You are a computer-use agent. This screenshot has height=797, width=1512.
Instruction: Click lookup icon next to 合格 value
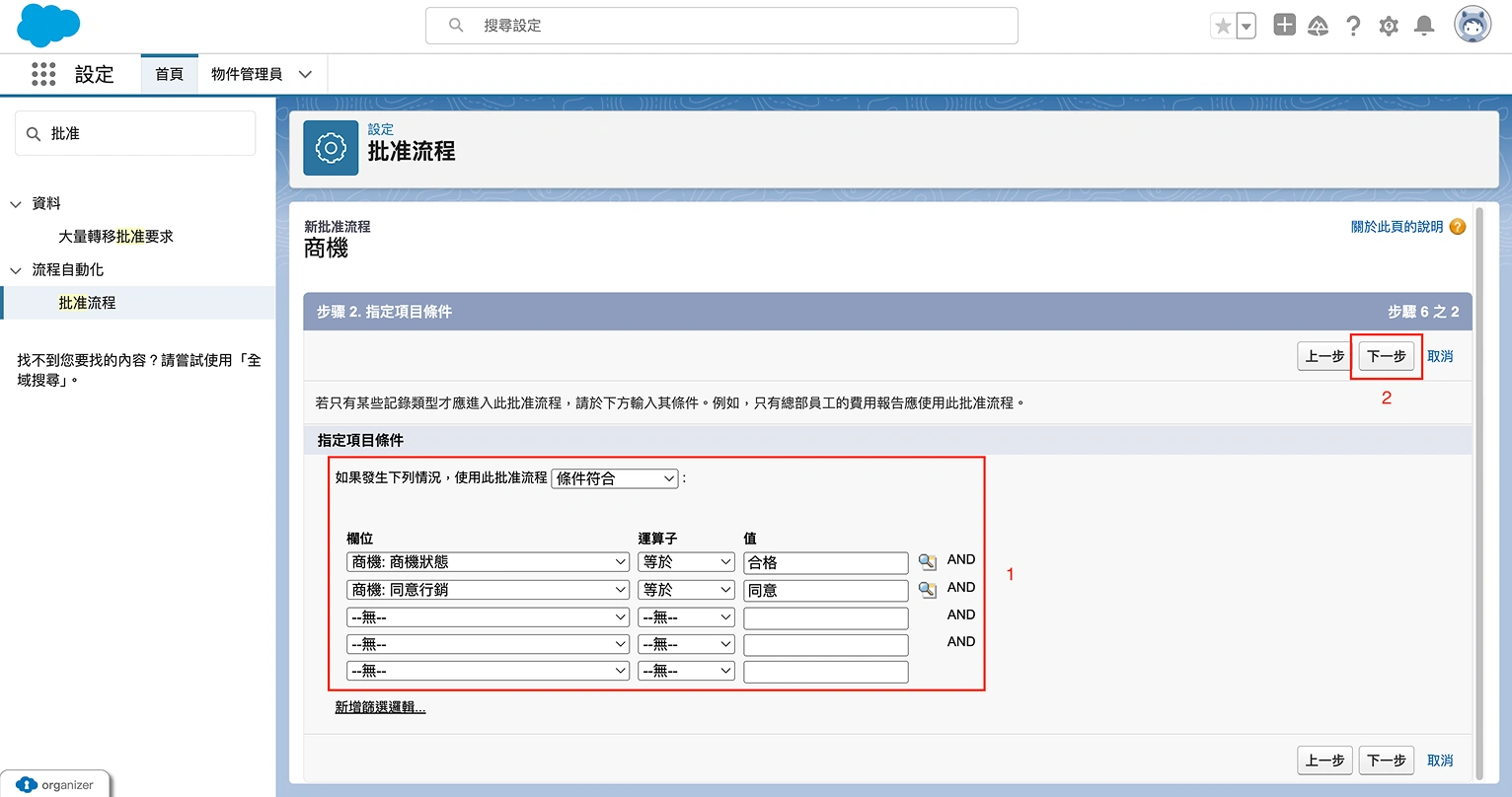[927, 562]
